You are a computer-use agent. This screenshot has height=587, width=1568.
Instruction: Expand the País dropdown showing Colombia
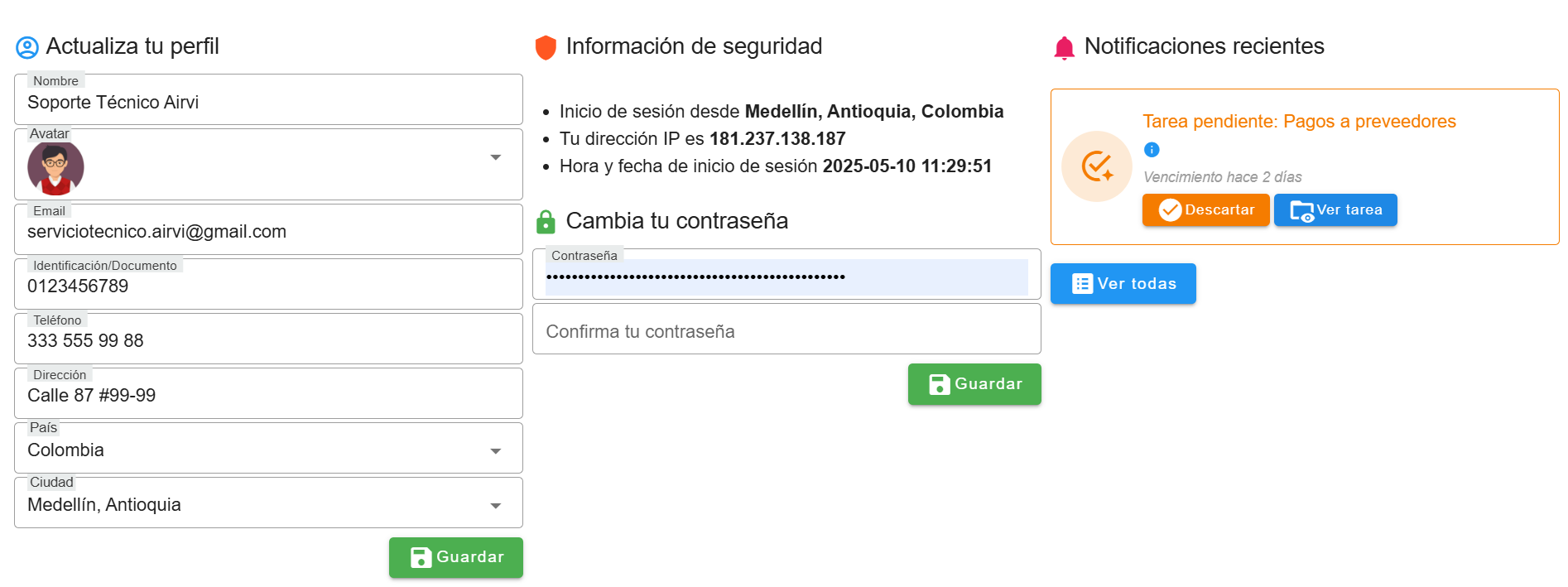[495, 451]
